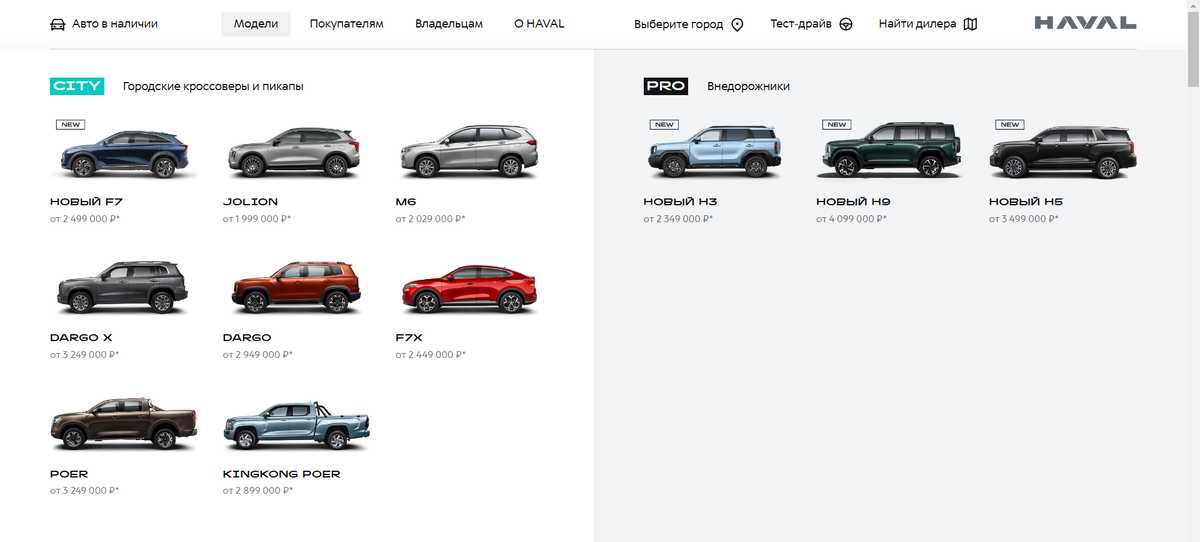Open the Покупателям menu
Image resolution: width=1200 pixels, height=542 pixels.
tap(347, 24)
